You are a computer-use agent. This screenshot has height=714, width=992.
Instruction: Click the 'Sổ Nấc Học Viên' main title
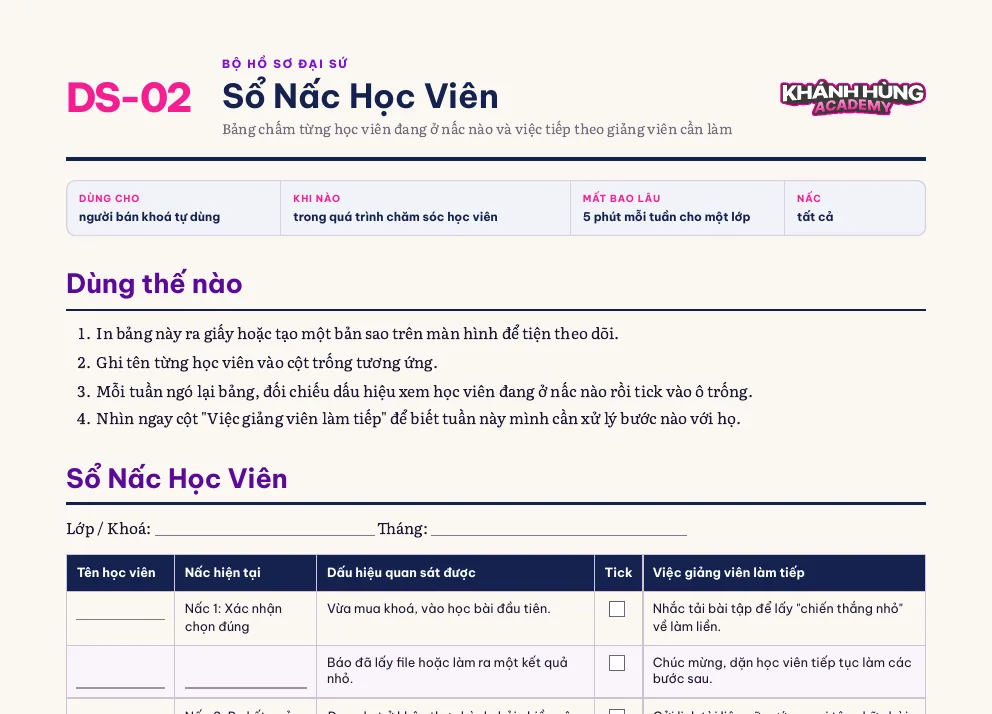[x=360, y=96]
